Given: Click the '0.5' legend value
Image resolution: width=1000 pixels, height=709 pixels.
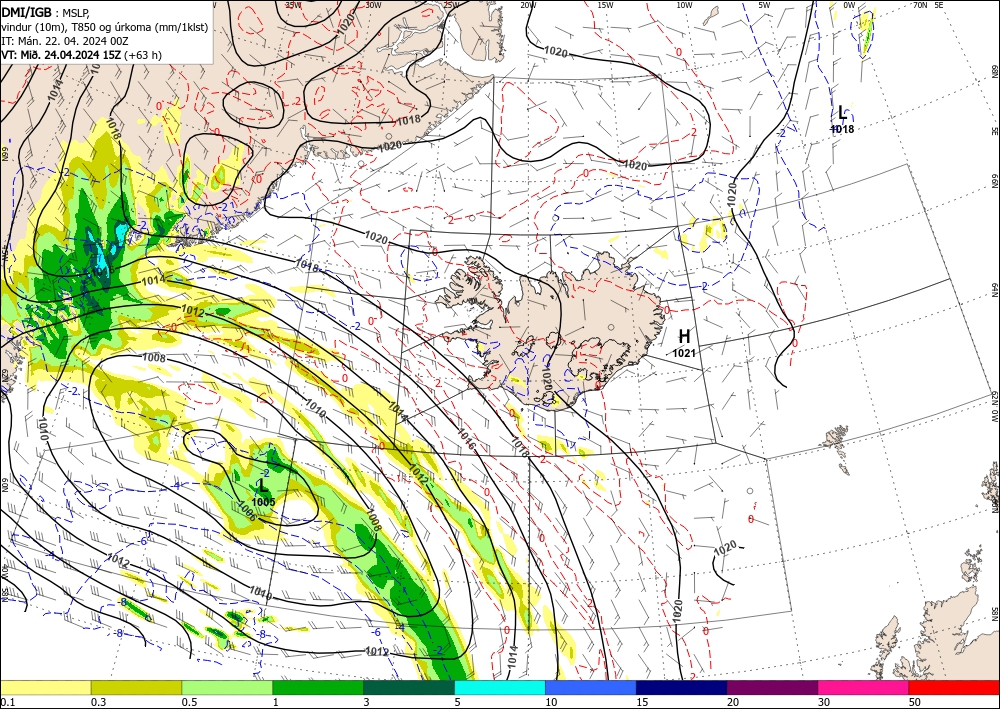Looking at the screenshot, I should coord(189,702).
